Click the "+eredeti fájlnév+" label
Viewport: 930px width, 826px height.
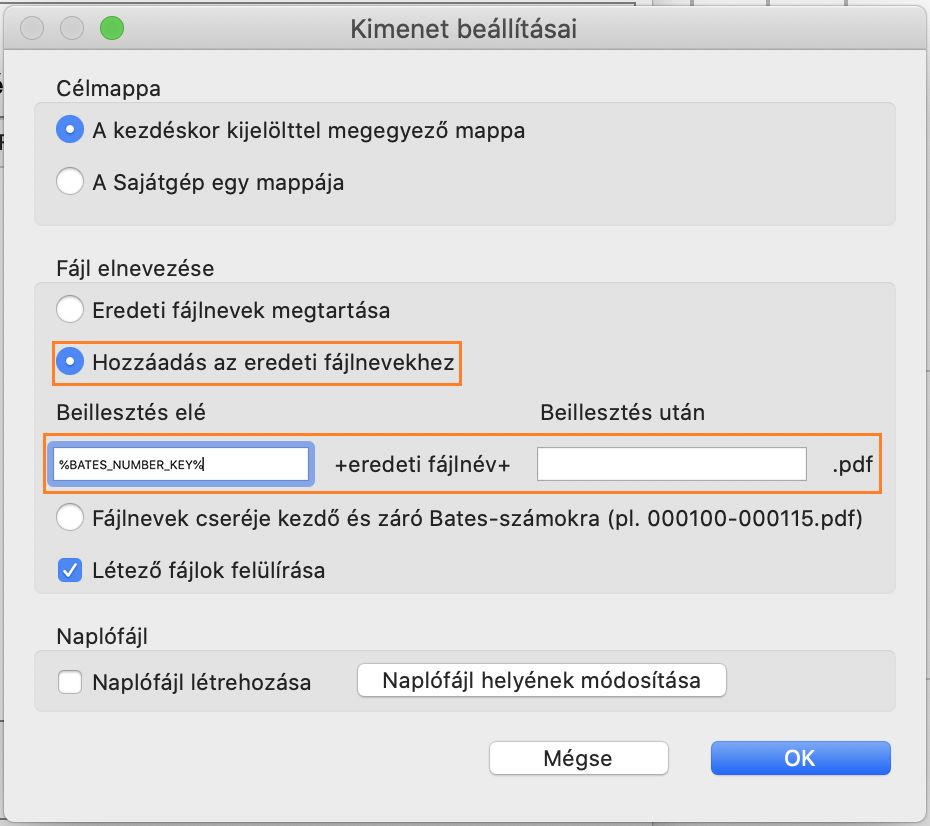(422, 465)
